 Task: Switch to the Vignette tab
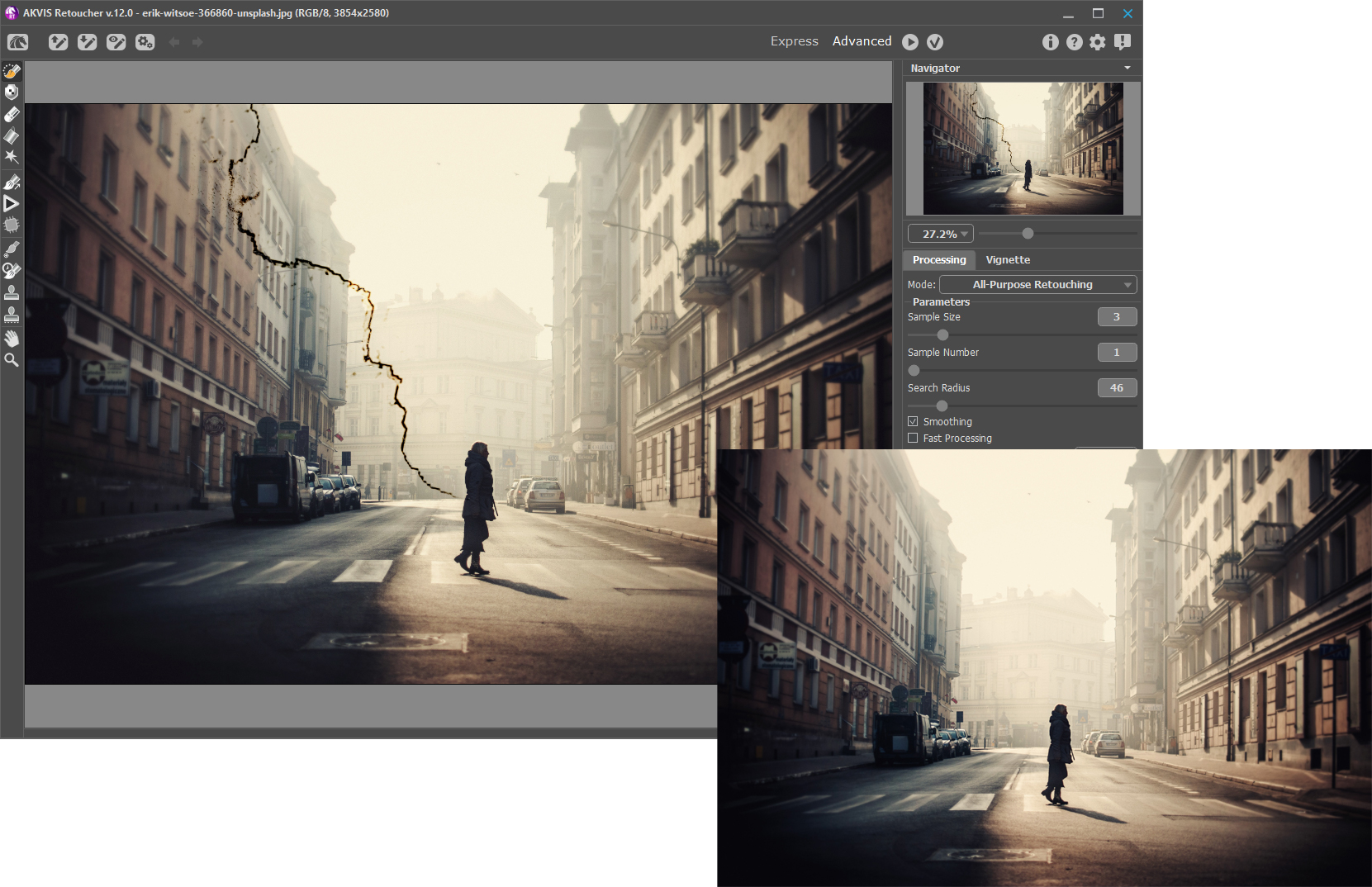[x=1008, y=260]
